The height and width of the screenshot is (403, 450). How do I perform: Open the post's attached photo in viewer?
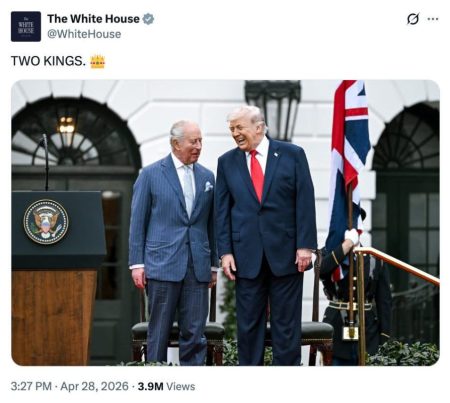225,223
